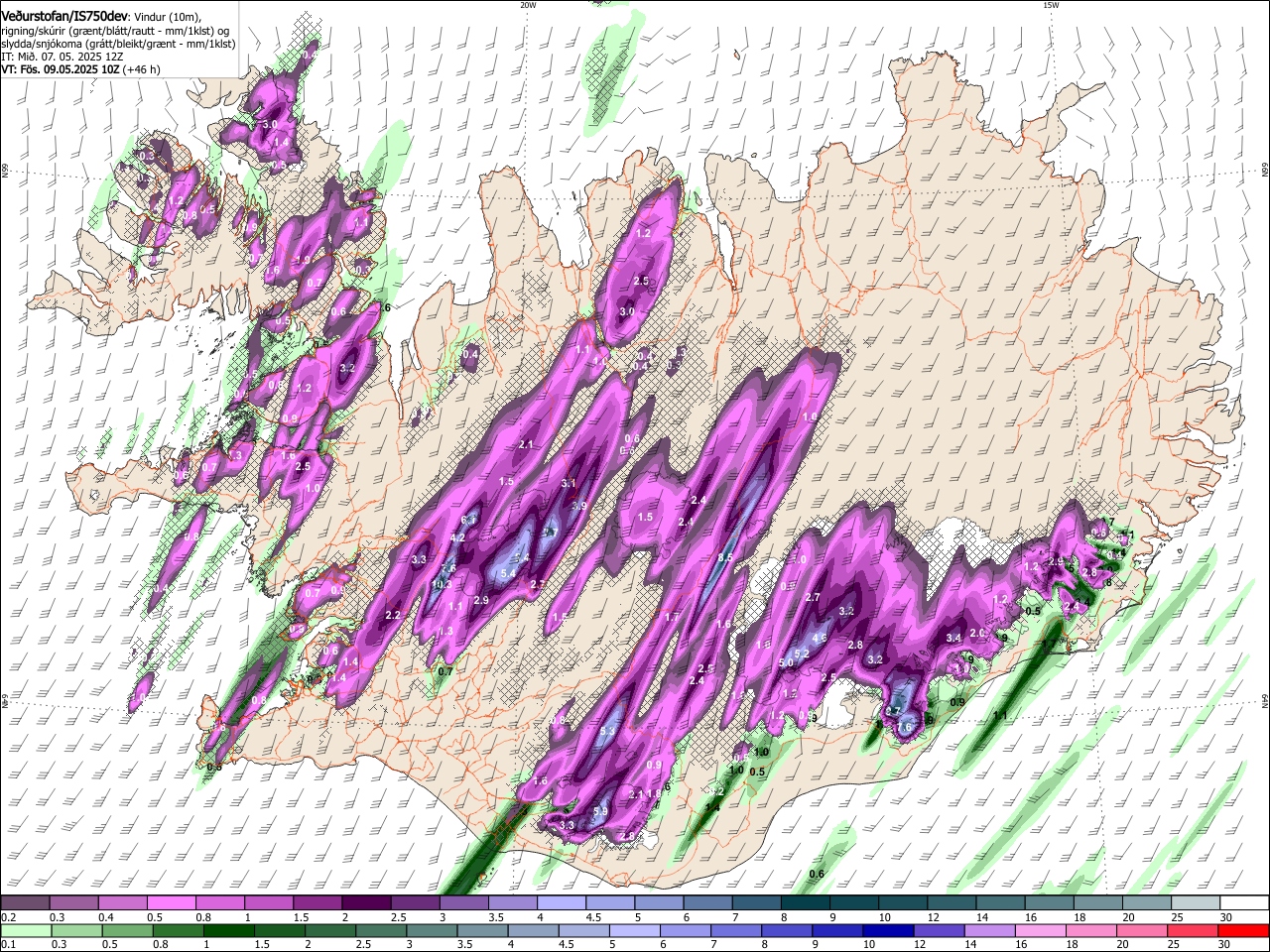
Task: Click the 3.9 precipitation value on the map
Action: [579, 506]
